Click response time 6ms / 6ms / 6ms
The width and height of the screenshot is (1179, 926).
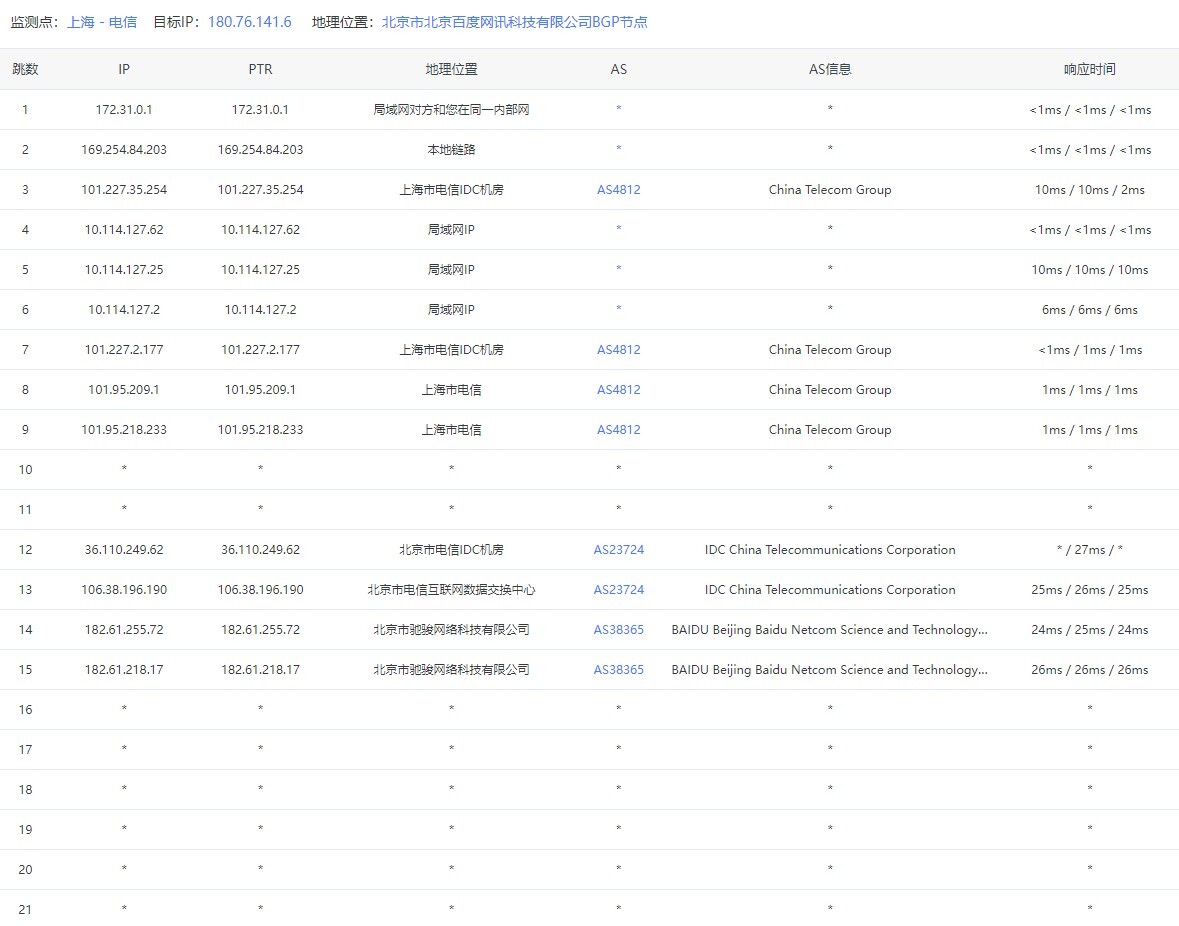pos(1090,309)
